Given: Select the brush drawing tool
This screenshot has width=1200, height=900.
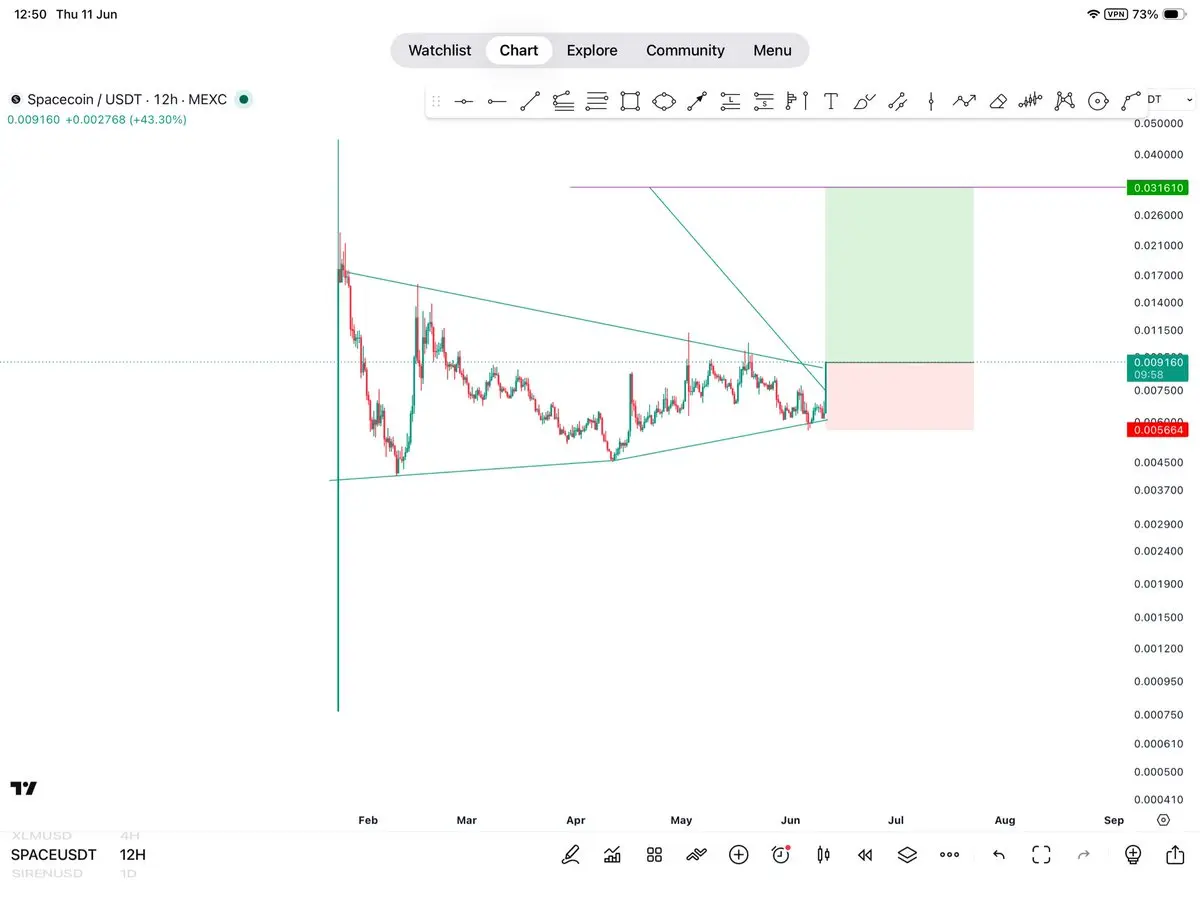Looking at the screenshot, I should 864,101.
